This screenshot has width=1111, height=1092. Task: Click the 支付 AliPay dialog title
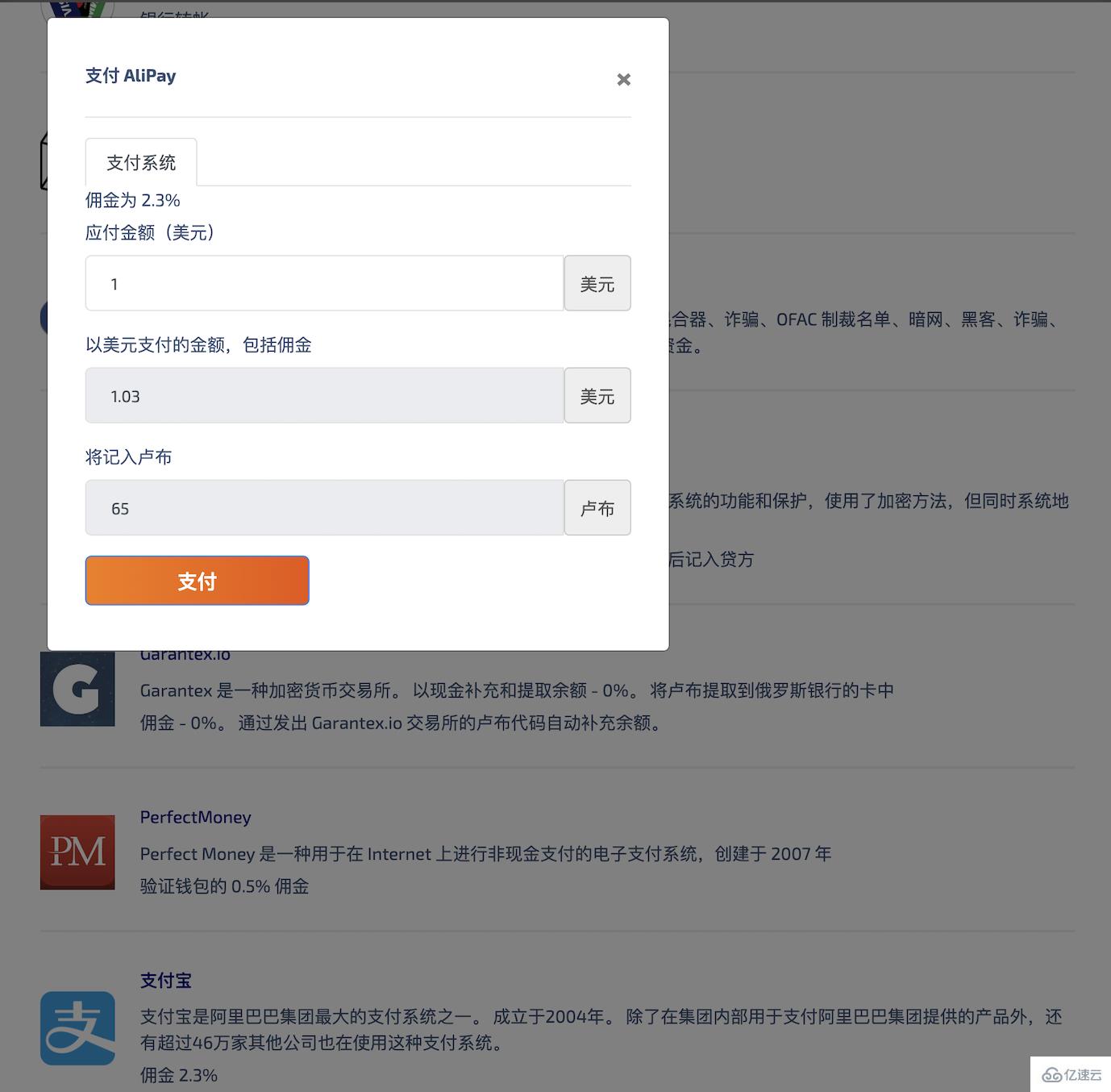(x=131, y=76)
